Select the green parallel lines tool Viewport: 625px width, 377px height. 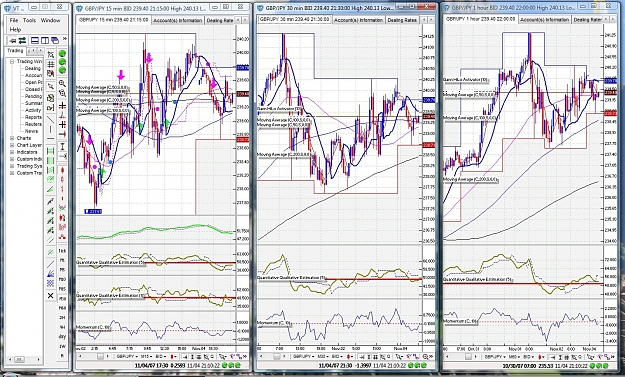pos(51,252)
